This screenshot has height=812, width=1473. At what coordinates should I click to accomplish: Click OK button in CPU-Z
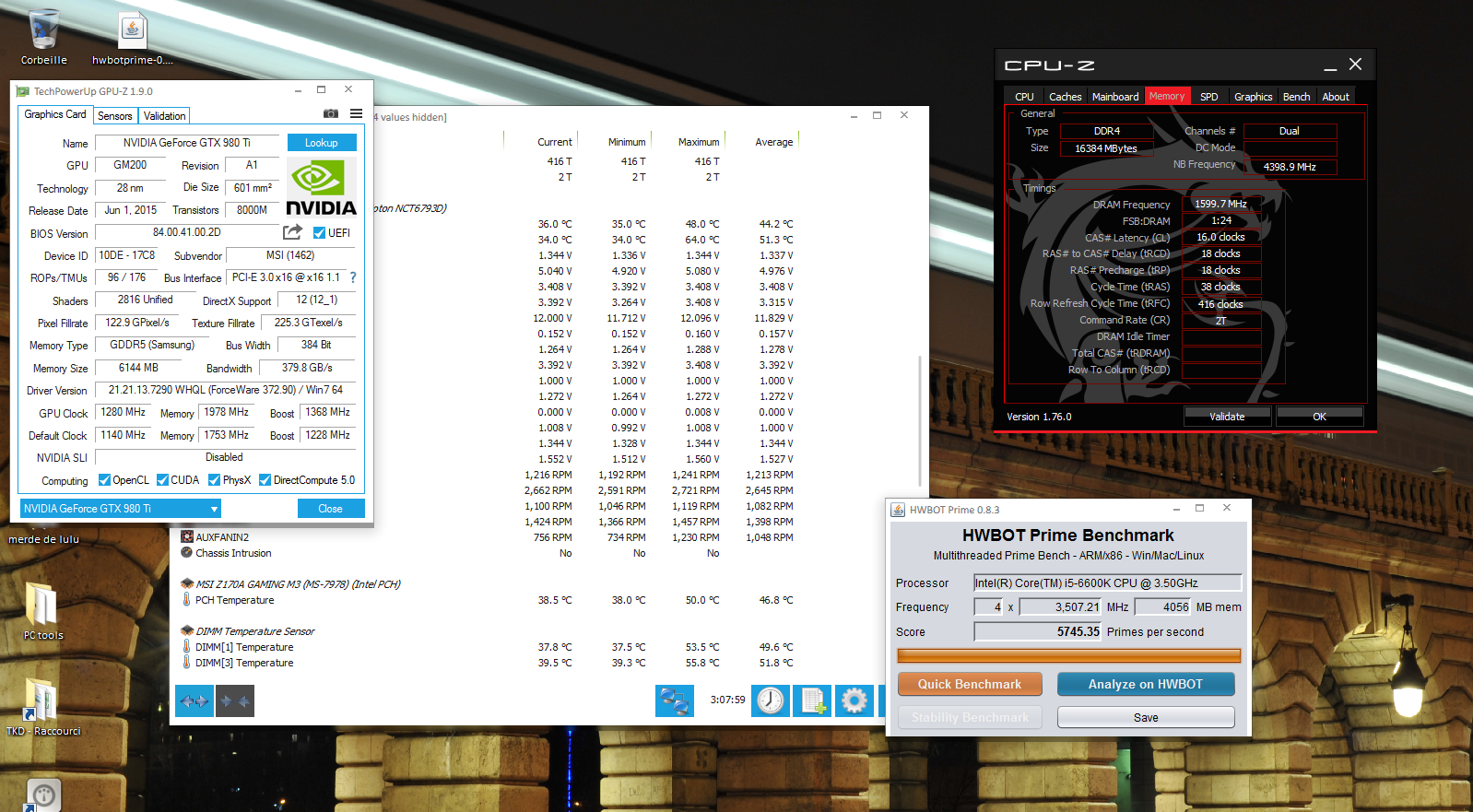point(1319,417)
